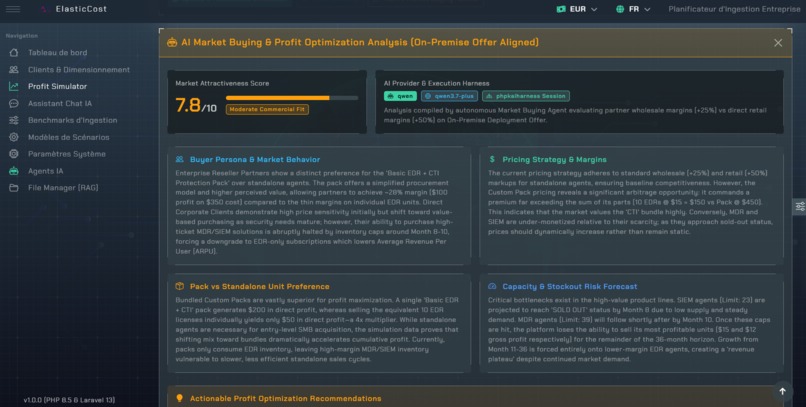806x407 pixels.
Task: Open the EUR currency dropdown
Action: tap(577, 9)
